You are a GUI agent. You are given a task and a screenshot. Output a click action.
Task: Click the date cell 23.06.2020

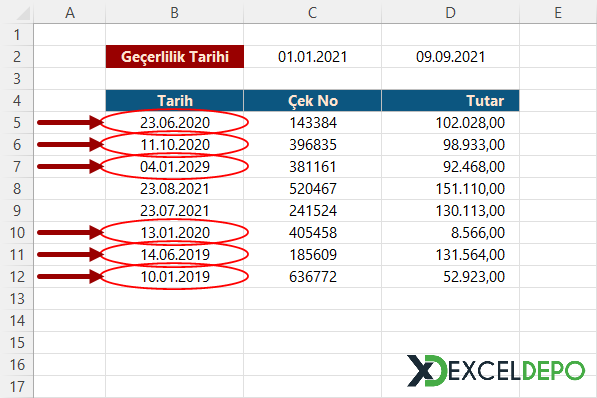coord(175,123)
